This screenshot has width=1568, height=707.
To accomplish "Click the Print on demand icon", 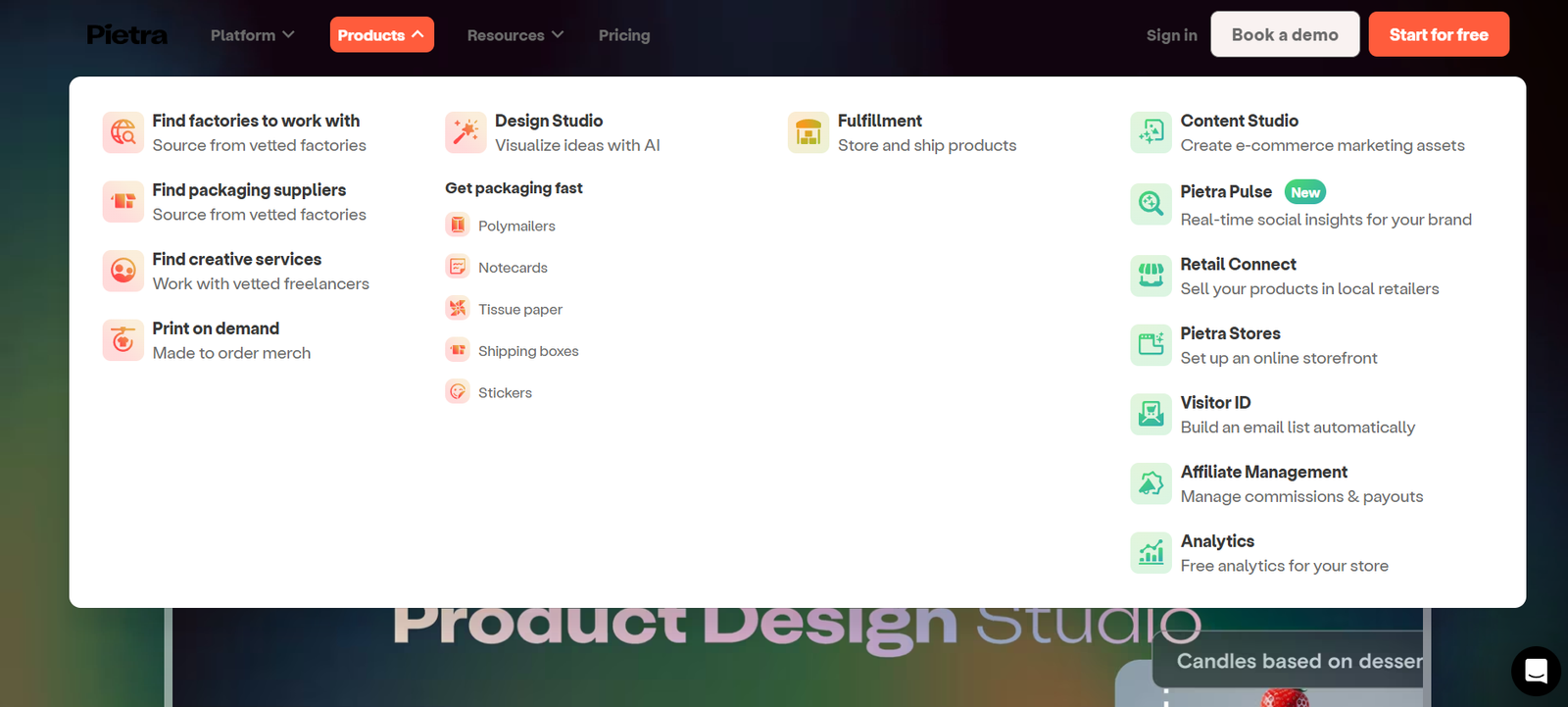I will pyautogui.click(x=123, y=340).
